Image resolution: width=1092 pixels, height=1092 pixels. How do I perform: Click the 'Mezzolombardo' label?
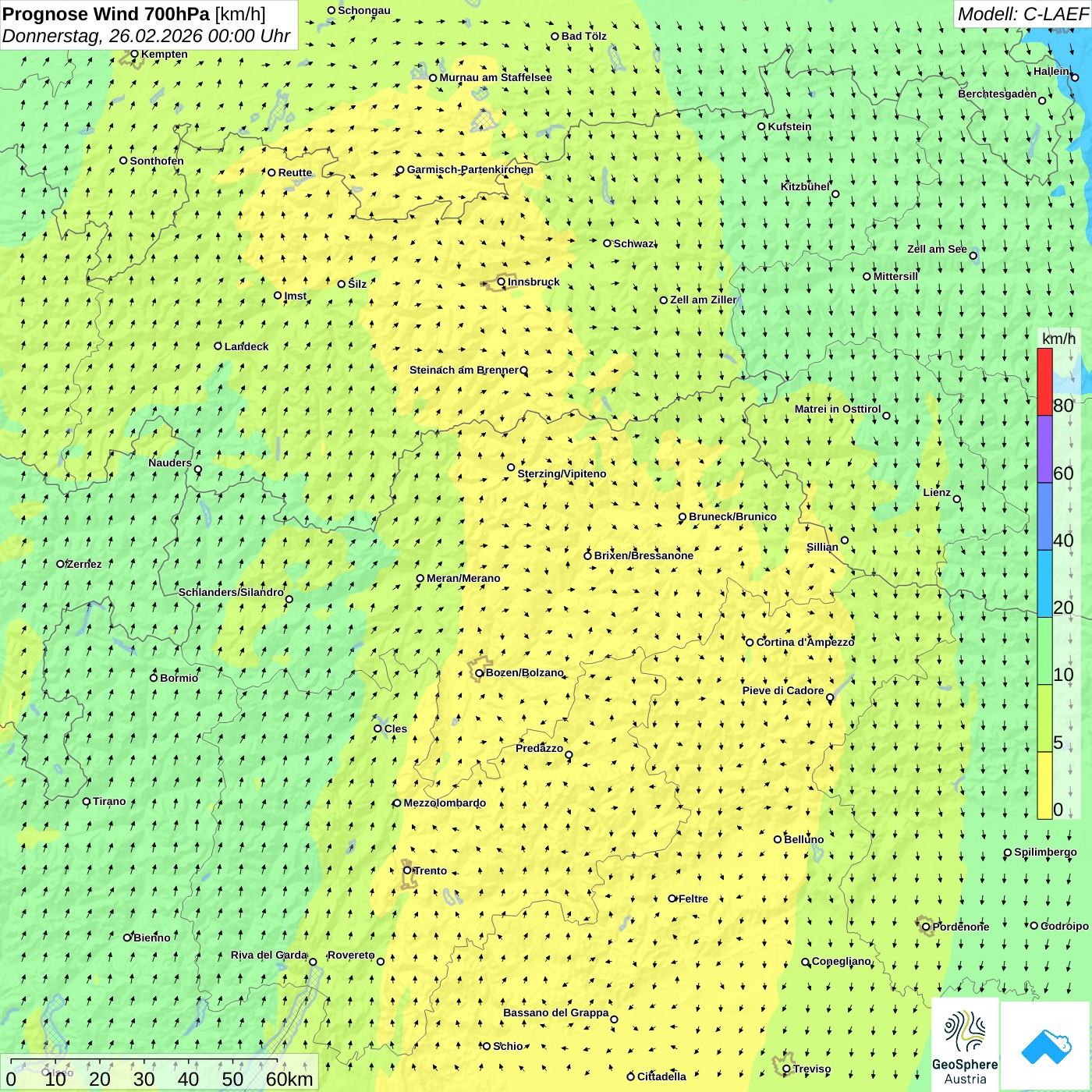pos(445,803)
